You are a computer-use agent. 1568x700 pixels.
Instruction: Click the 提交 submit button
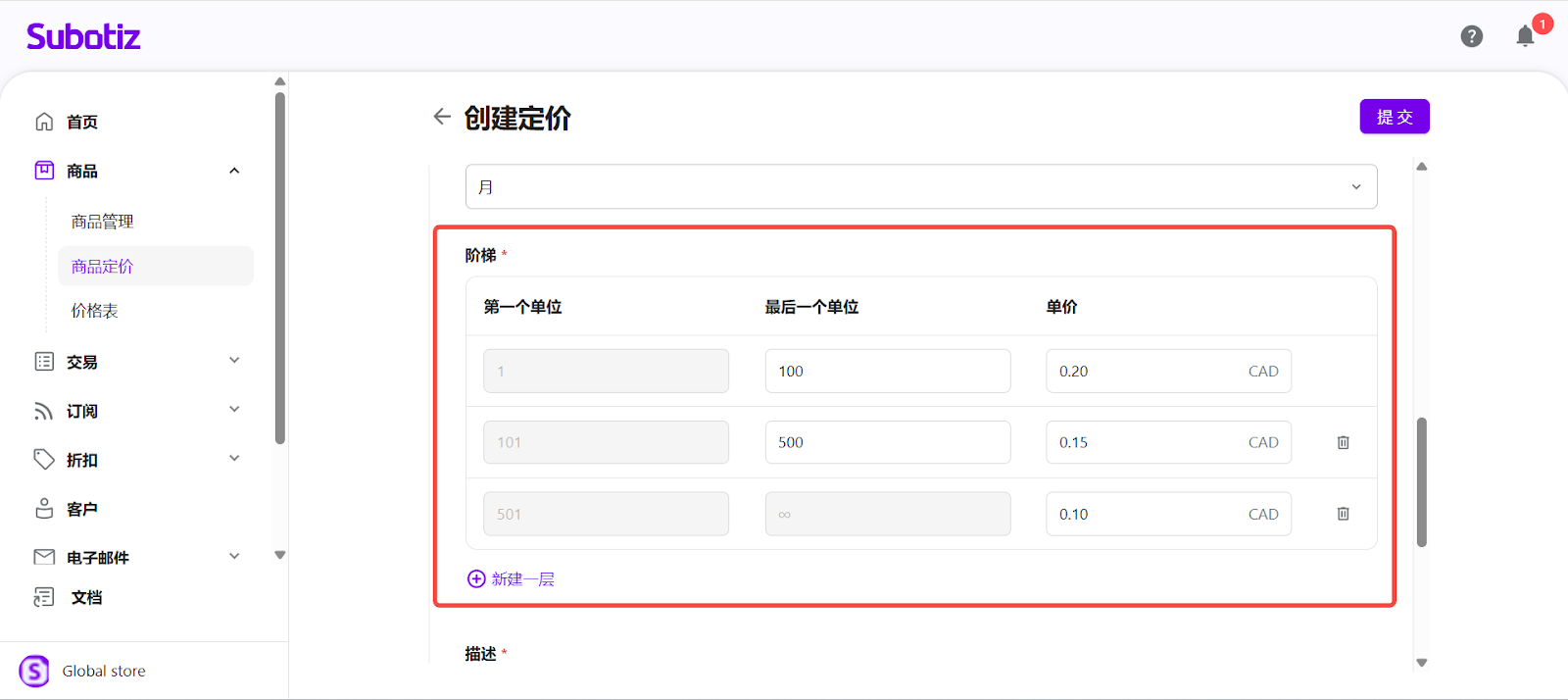click(x=1394, y=117)
